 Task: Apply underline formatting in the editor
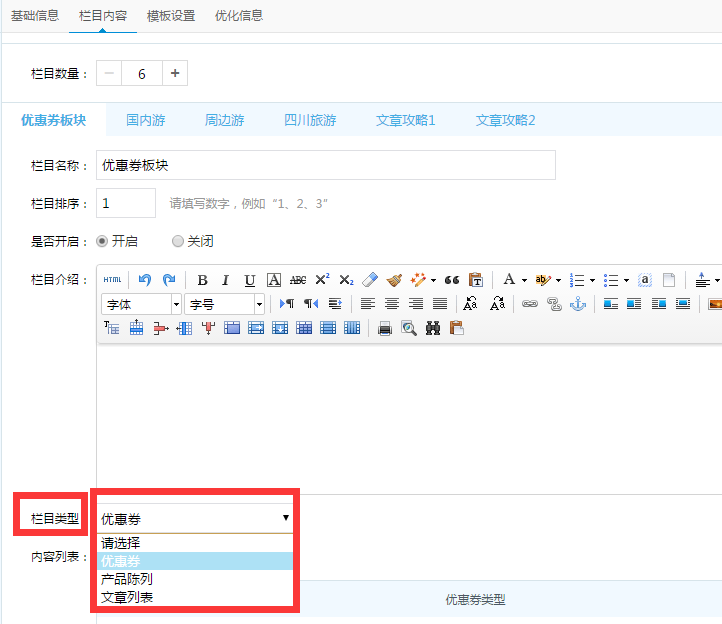(x=250, y=280)
